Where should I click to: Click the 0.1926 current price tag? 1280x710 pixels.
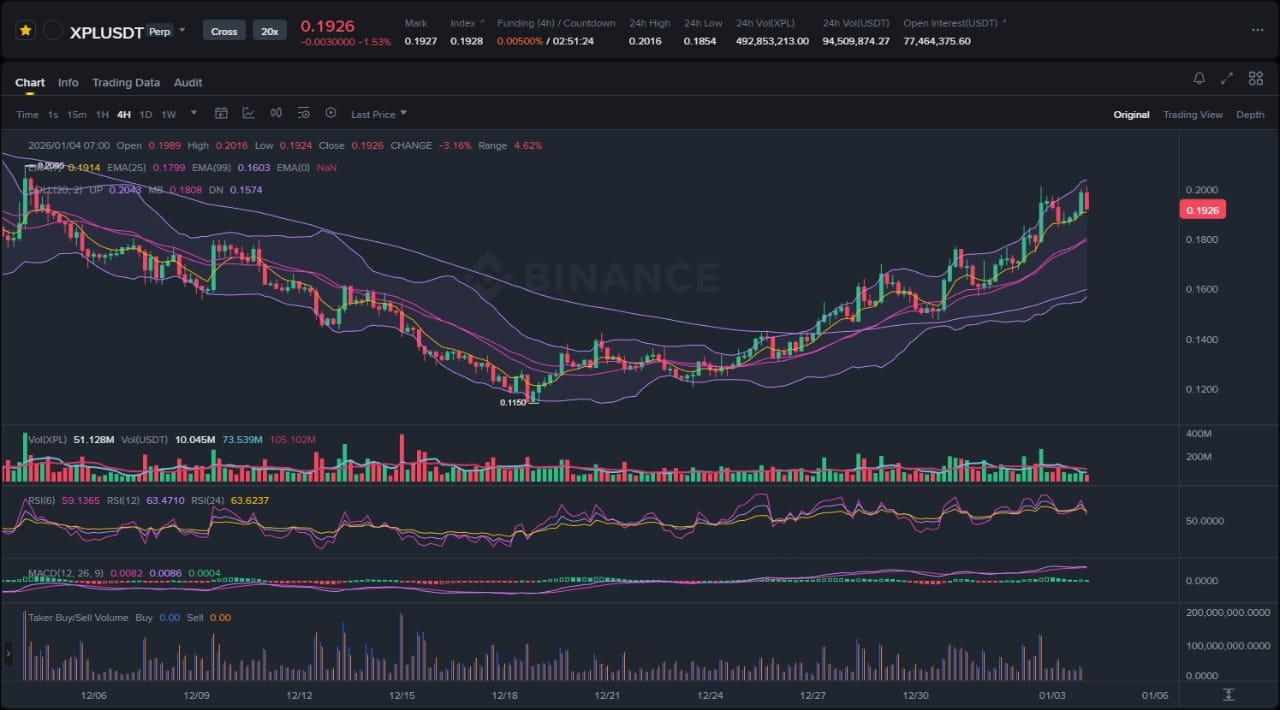point(1203,210)
